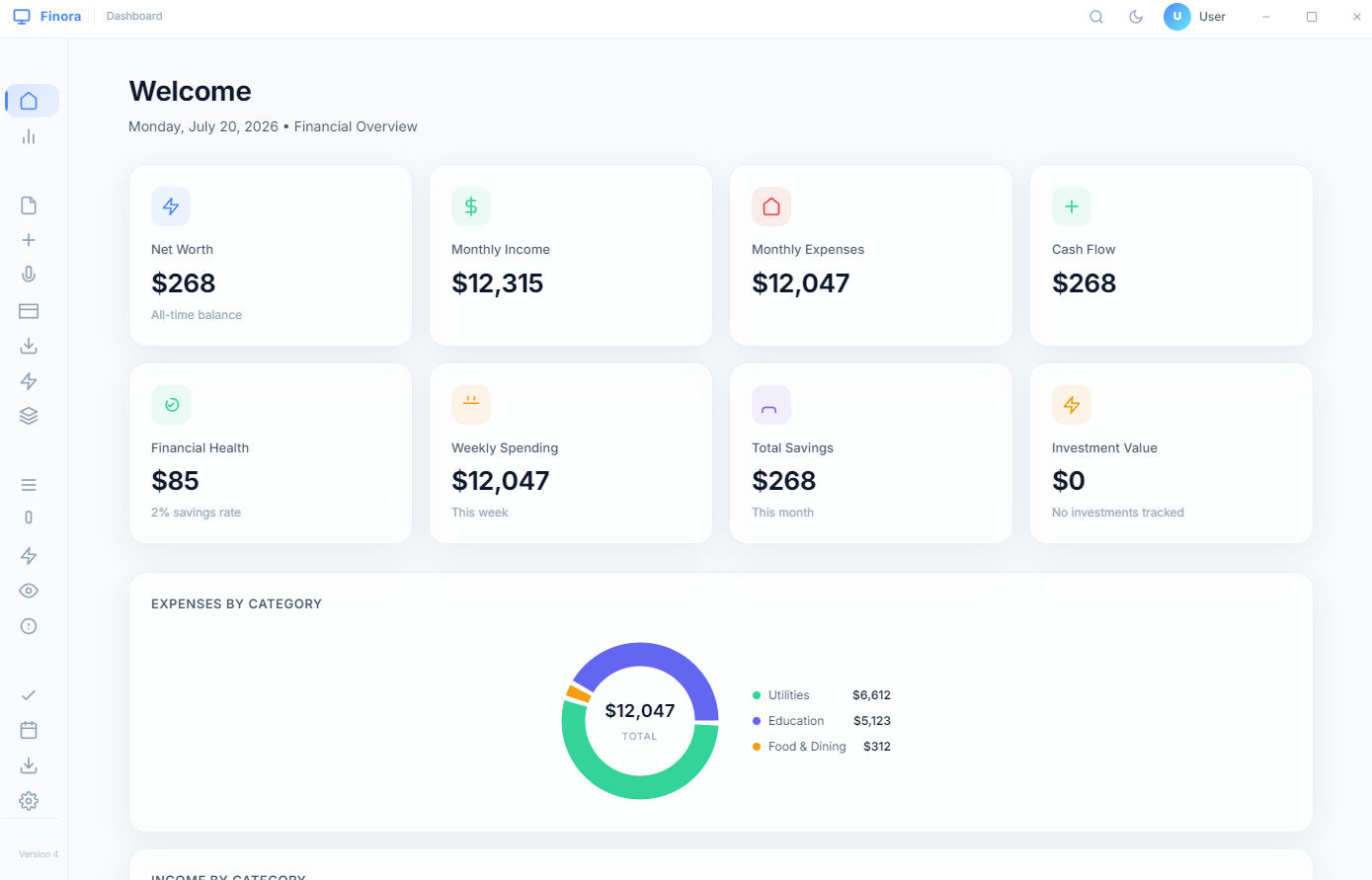Image resolution: width=1372 pixels, height=880 pixels.
Task: Open the credit card sidebar icon
Action: coord(29,311)
